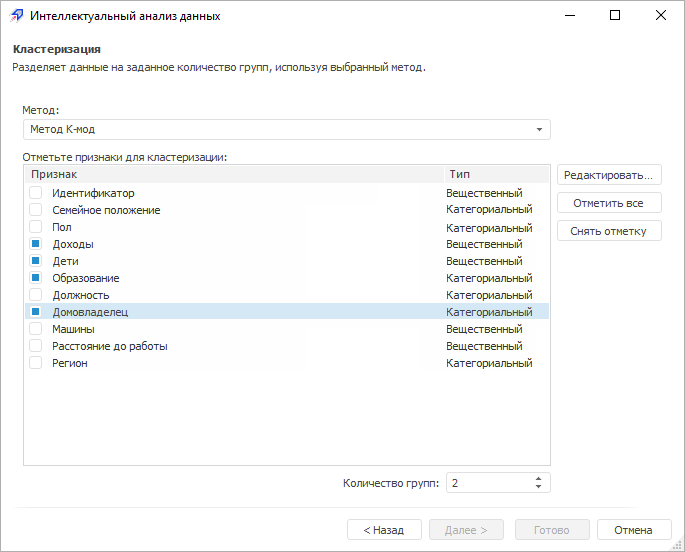Screen dimensions: 685x552
Task: Click the Отметить все button
Action: (609, 203)
